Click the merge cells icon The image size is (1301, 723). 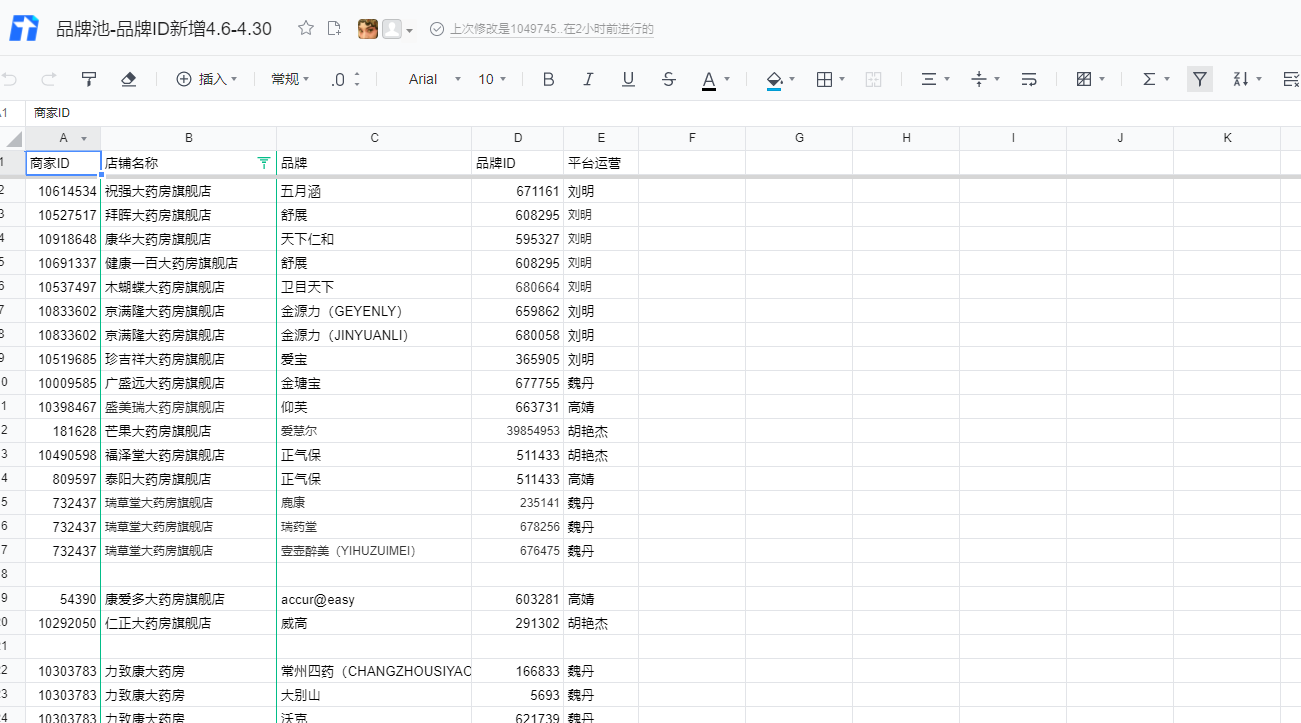click(873, 79)
